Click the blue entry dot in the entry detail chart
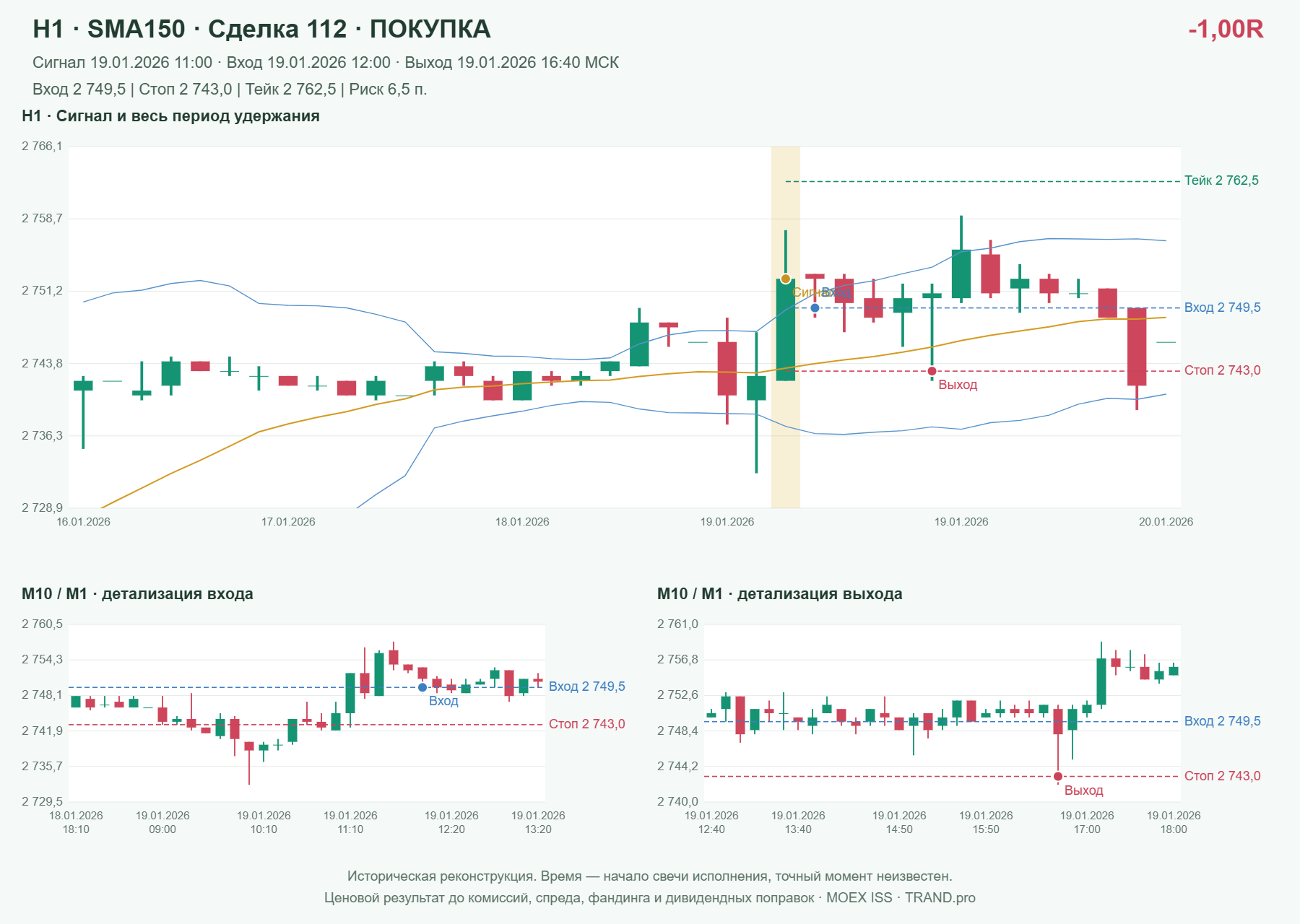Image resolution: width=1300 pixels, height=924 pixels. tap(422, 687)
